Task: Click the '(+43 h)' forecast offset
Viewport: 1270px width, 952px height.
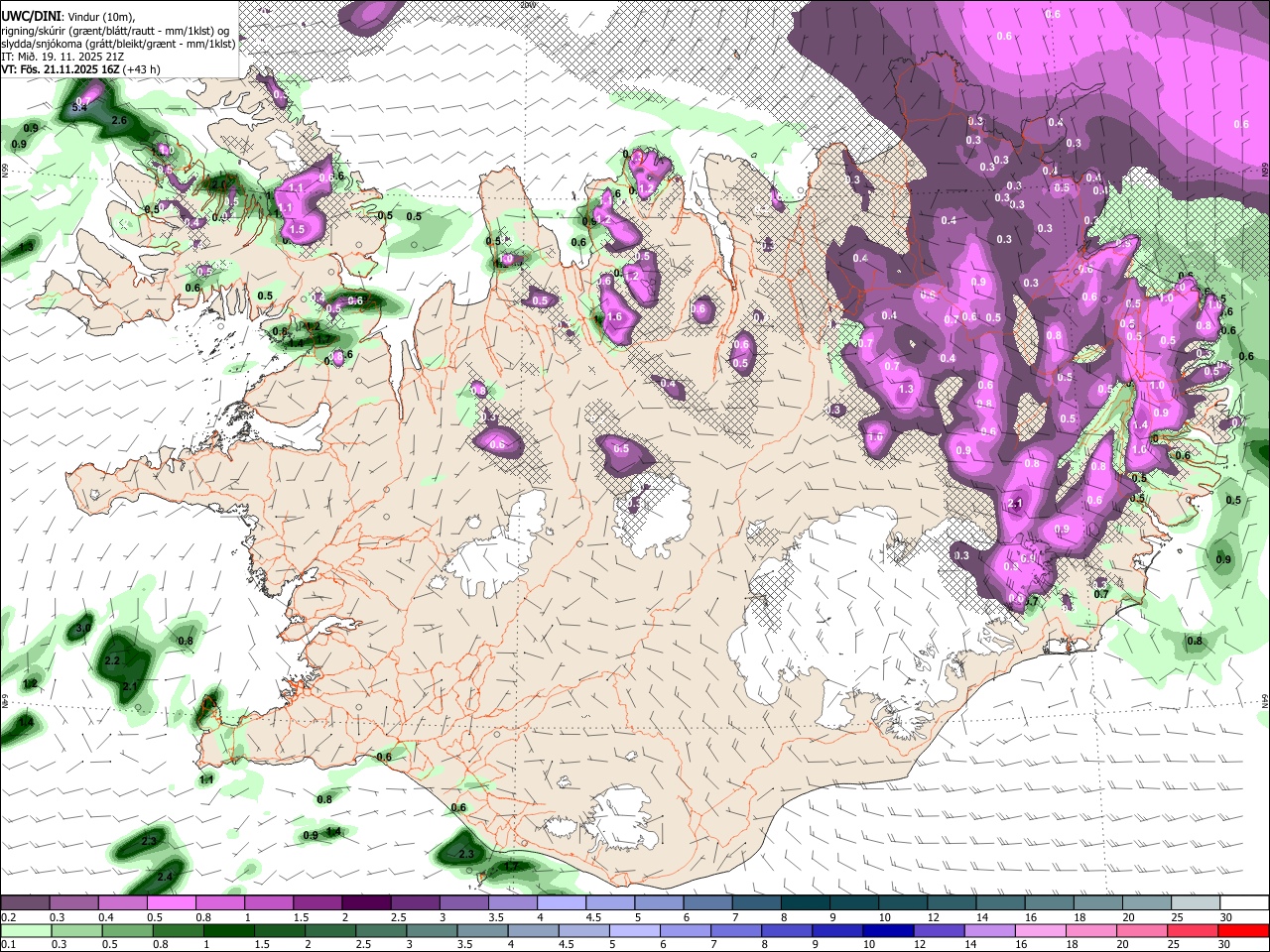Action: pyautogui.click(x=142, y=69)
